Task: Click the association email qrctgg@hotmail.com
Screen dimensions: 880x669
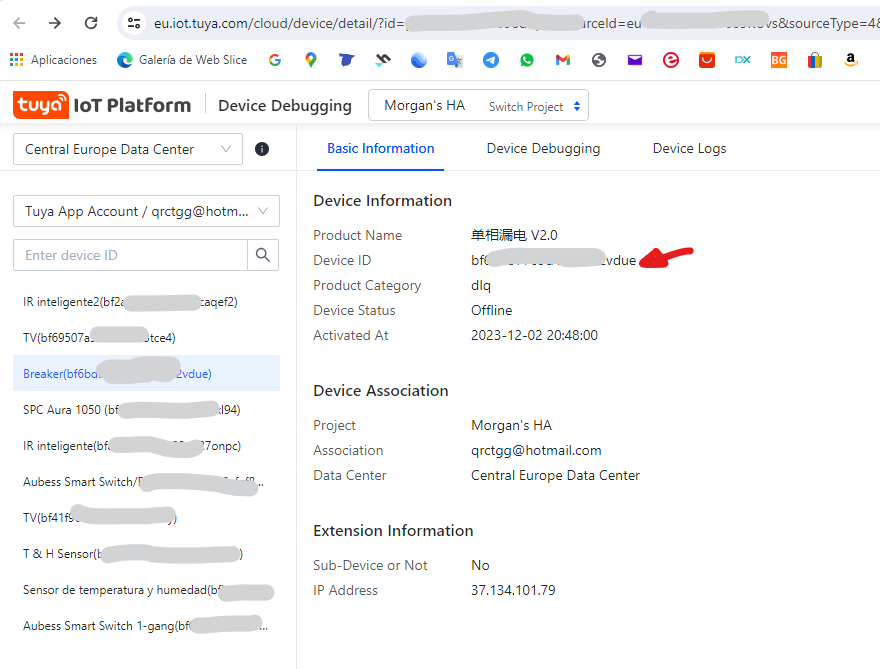Action: point(536,450)
